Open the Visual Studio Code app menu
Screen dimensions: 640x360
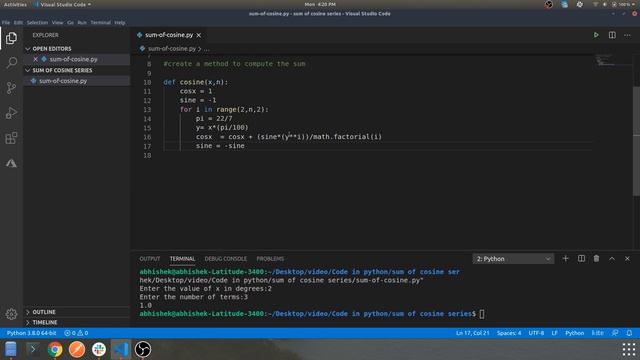(63, 4)
